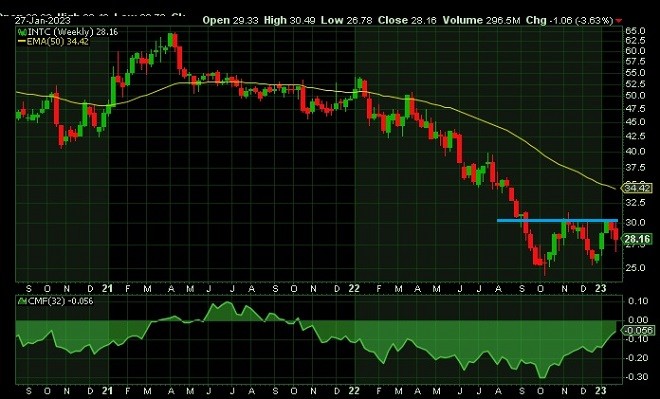Click year 22 on the CMF panel time axis
Screen dimensions: 660x399
click(354, 391)
